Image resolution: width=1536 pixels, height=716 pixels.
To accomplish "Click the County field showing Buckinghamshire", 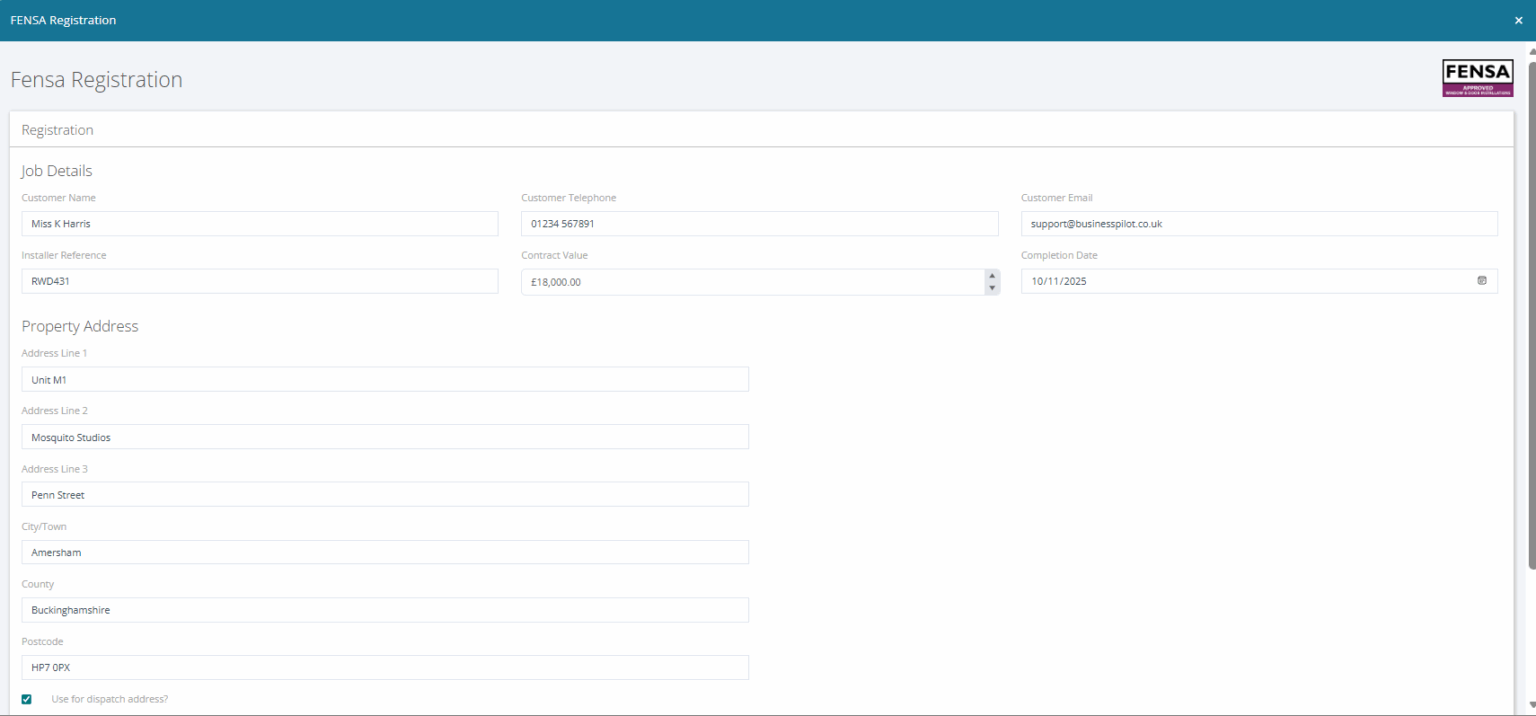I will coord(385,609).
